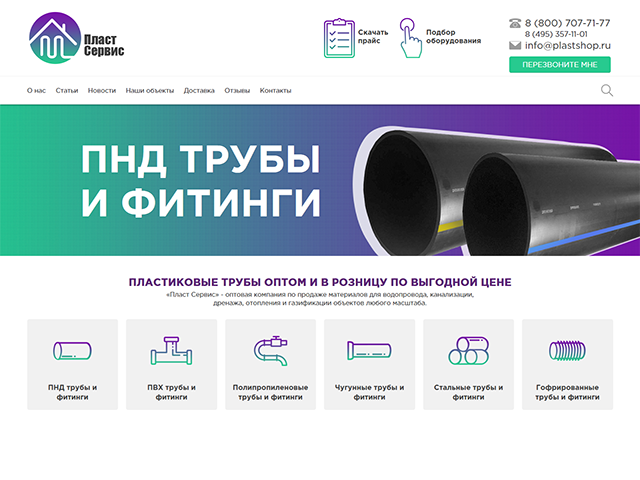Open the О нас menu item
This screenshot has height=480, width=640.
pos(36,91)
